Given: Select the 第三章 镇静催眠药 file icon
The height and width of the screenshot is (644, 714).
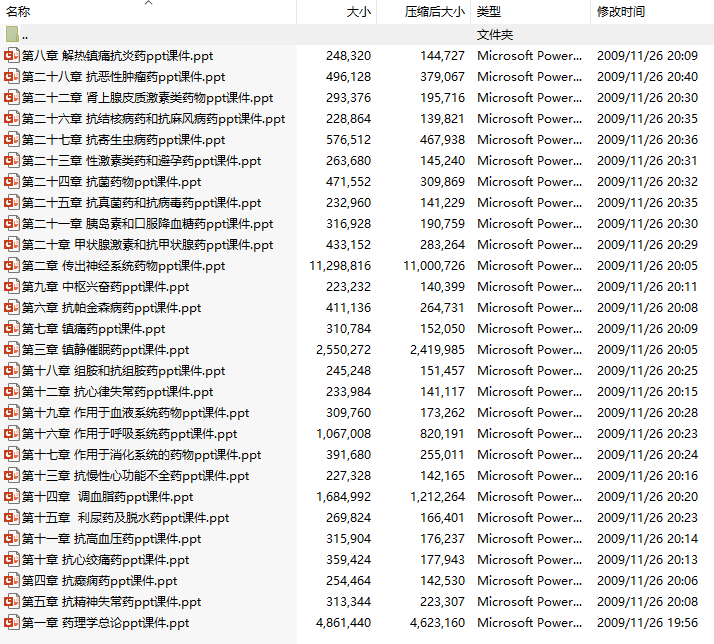Looking at the screenshot, I should pyautogui.click(x=12, y=349).
